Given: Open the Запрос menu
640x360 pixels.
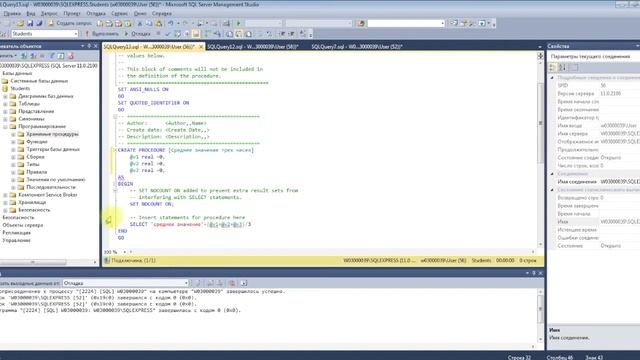Looking at the screenshot, I should [x=49, y=13].
